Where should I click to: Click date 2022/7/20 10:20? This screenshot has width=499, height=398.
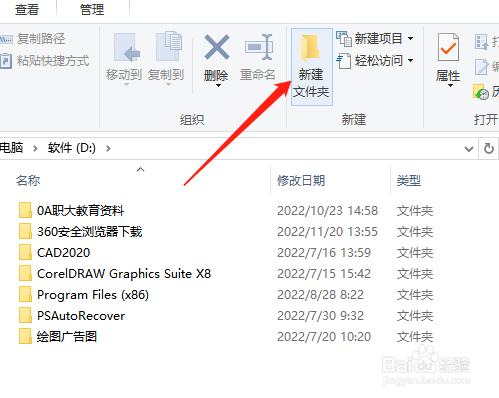pyautogui.click(x=324, y=337)
